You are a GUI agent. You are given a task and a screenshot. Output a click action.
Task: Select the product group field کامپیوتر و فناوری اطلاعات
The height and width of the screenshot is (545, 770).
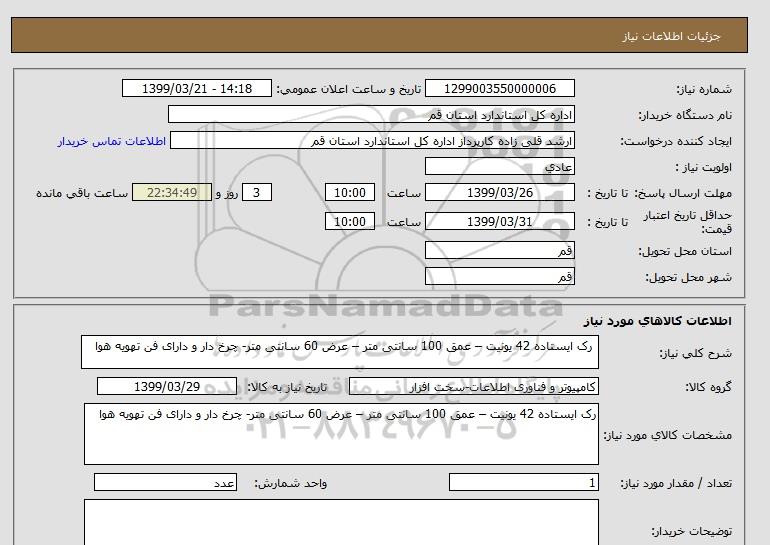tap(474, 386)
